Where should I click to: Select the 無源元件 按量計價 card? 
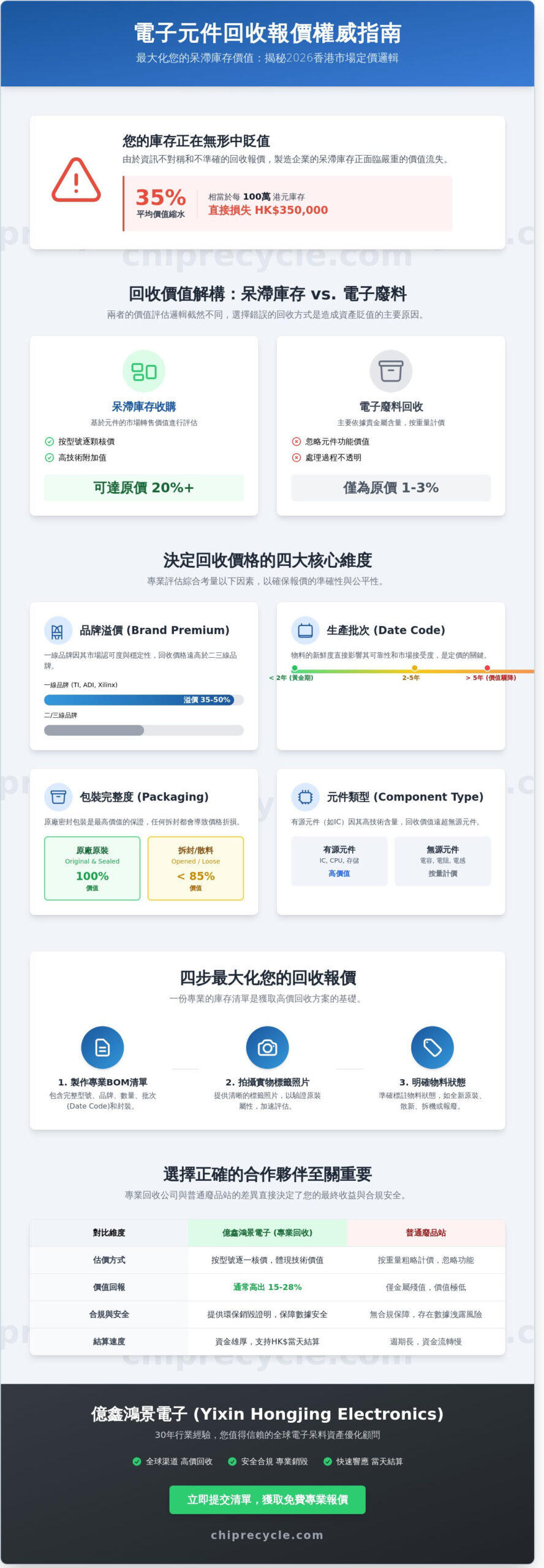tap(443, 861)
